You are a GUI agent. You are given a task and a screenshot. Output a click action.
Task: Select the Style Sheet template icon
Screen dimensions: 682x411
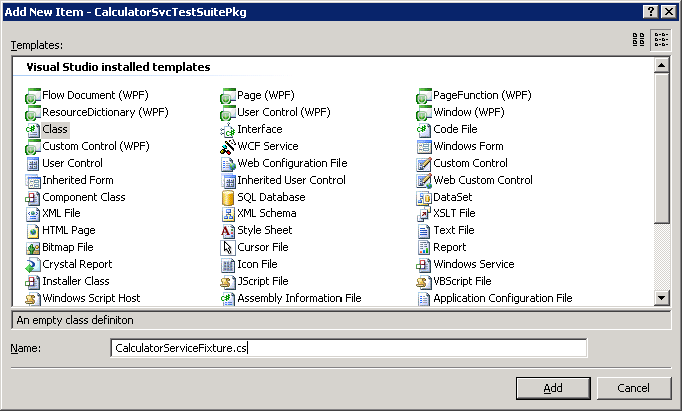tap(227, 231)
